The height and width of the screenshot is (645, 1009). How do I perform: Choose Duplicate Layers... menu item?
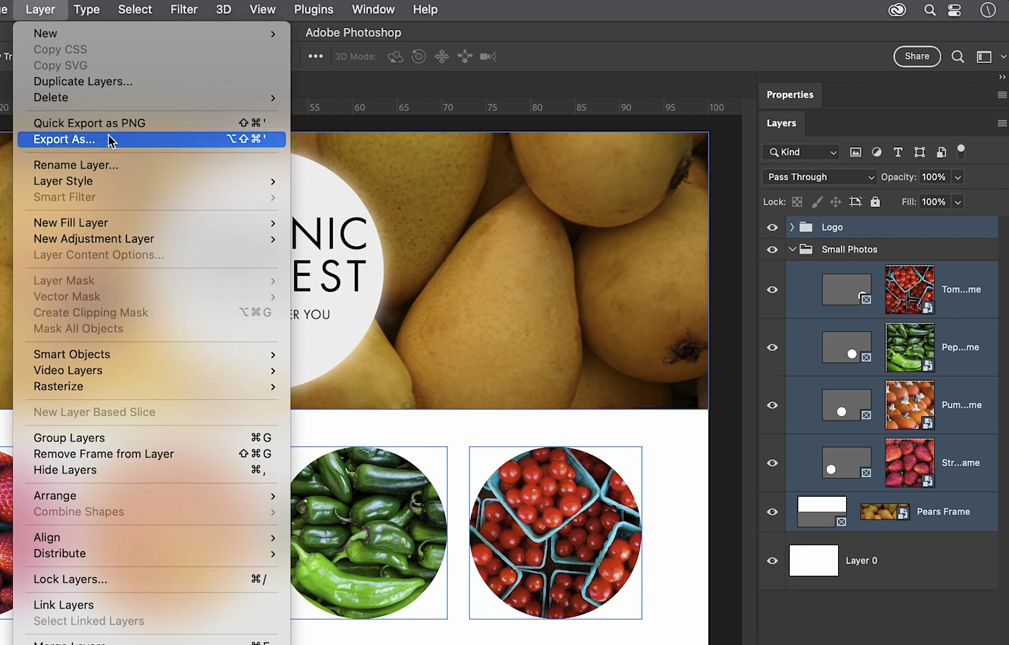tap(151, 82)
